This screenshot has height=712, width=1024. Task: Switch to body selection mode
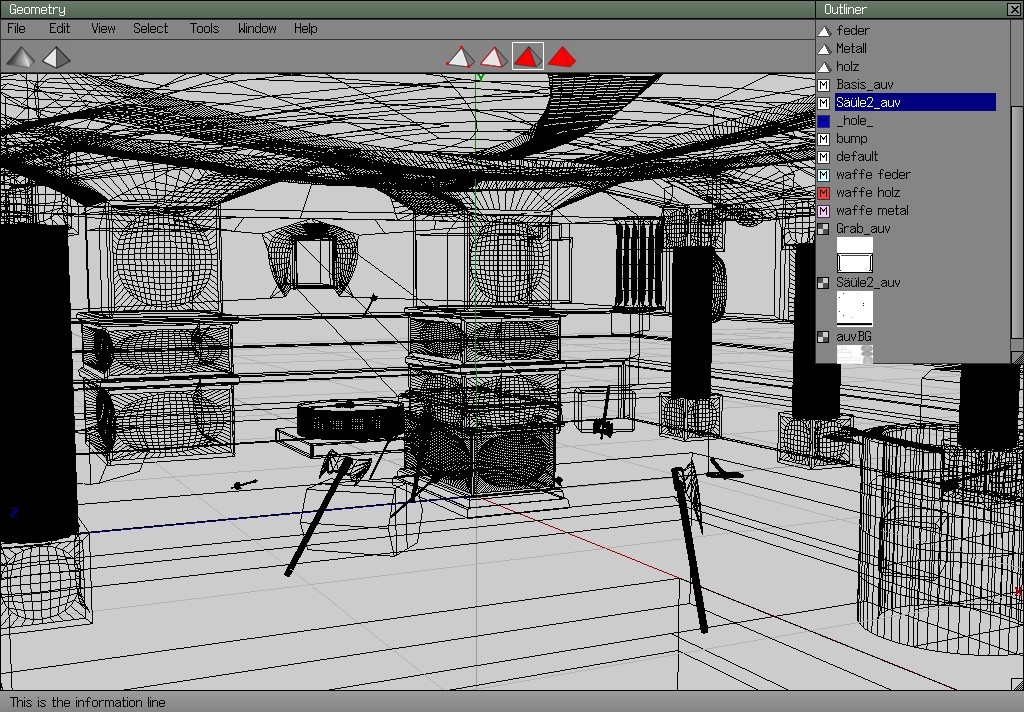click(x=562, y=57)
